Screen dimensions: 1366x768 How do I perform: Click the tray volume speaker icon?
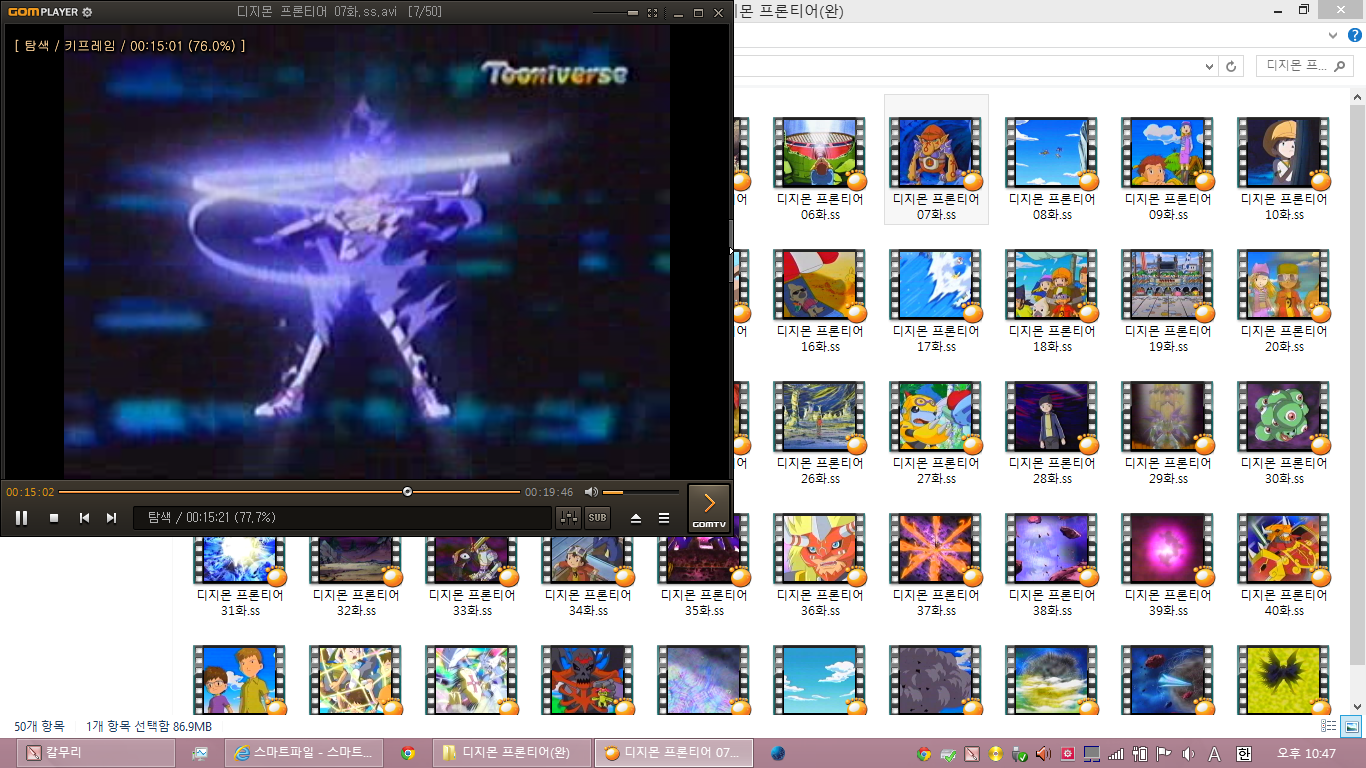pos(1188,753)
